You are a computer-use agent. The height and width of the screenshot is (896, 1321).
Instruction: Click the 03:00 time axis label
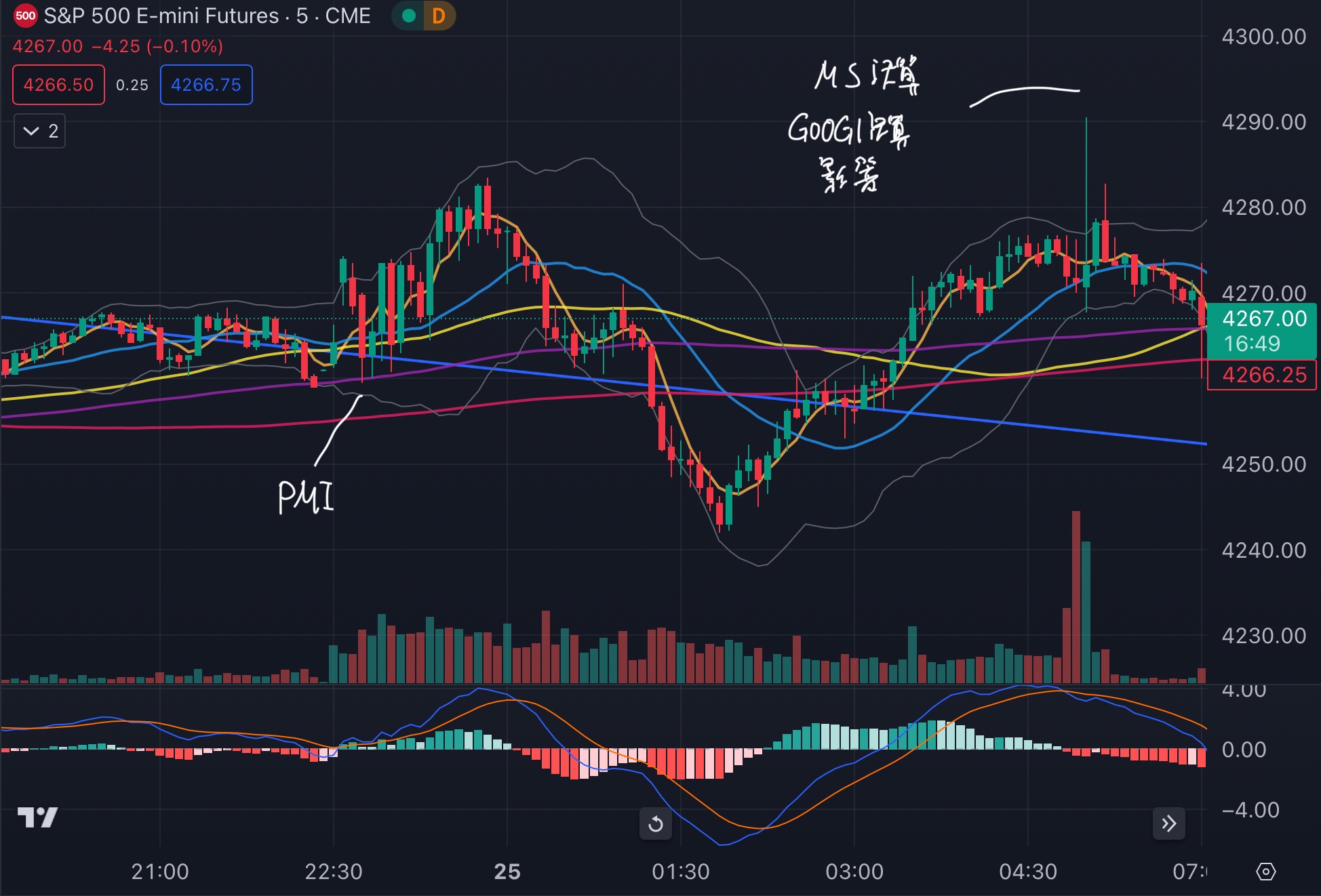[854, 871]
